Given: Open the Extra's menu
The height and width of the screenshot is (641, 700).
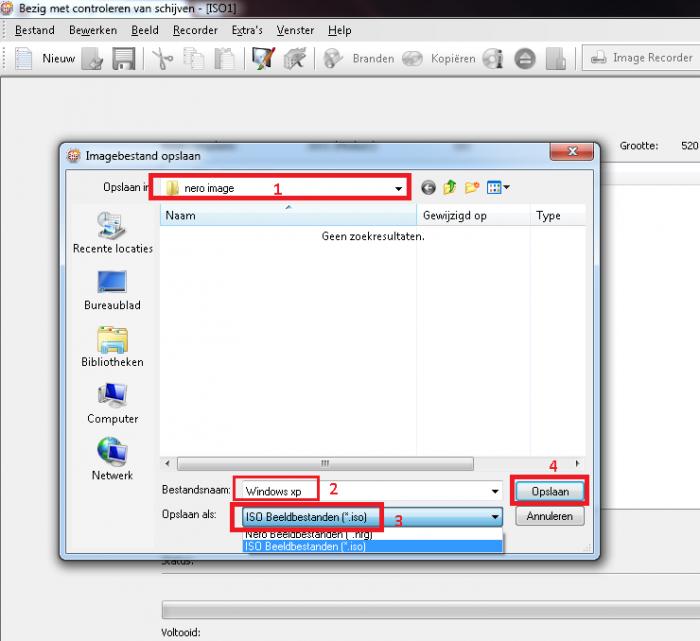Looking at the screenshot, I should (247, 30).
